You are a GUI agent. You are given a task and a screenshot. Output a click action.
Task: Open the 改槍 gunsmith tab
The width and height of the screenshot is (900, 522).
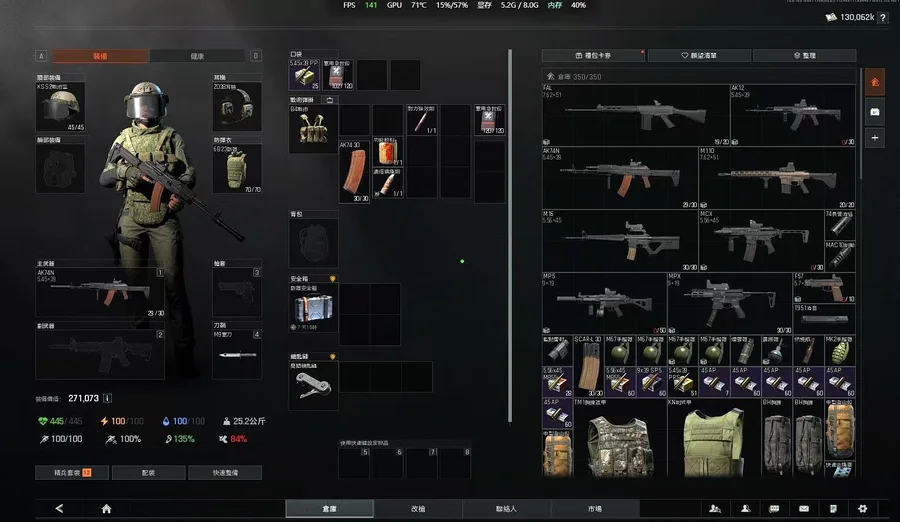418,508
